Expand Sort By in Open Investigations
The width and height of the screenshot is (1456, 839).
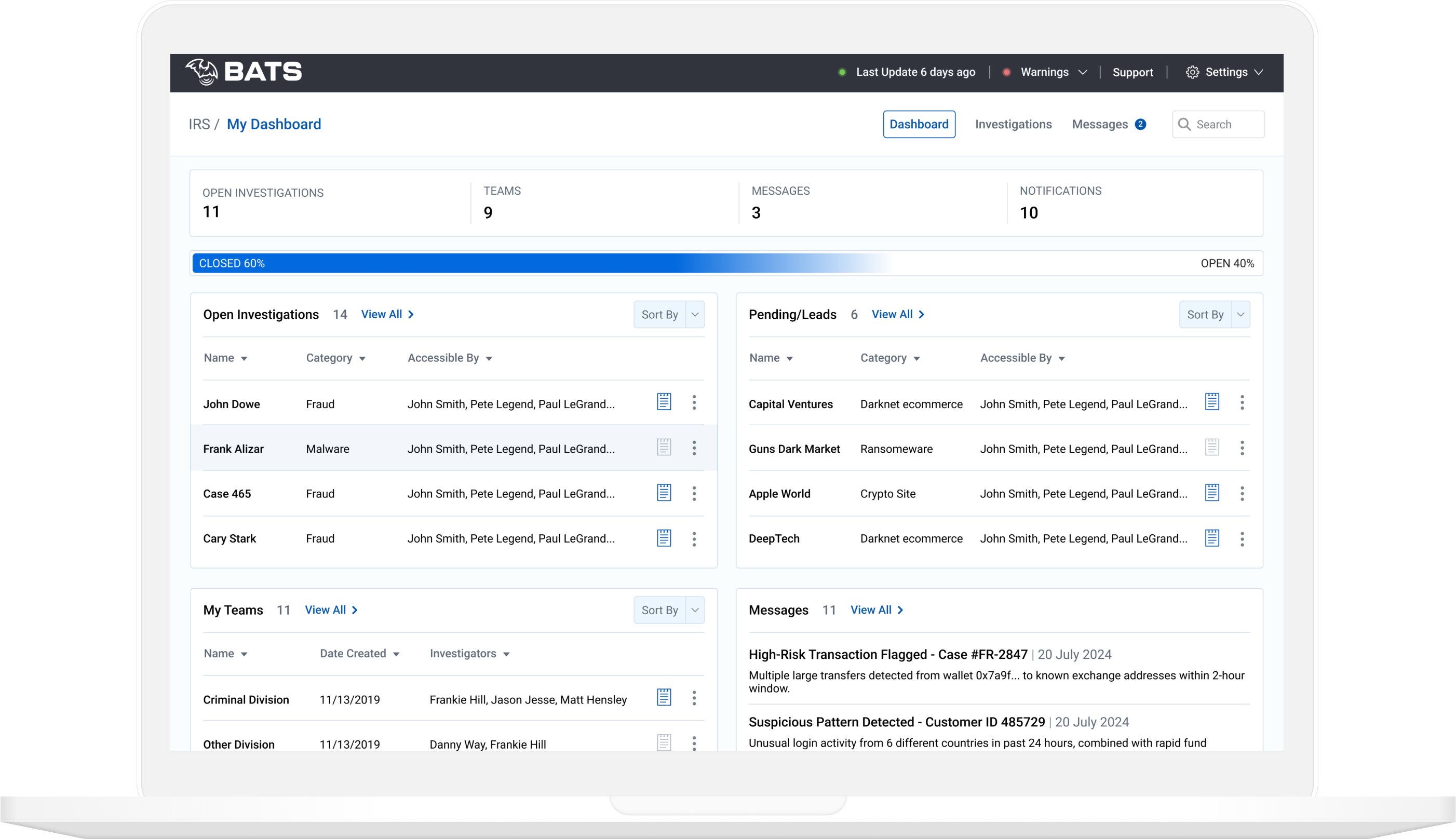point(668,315)
